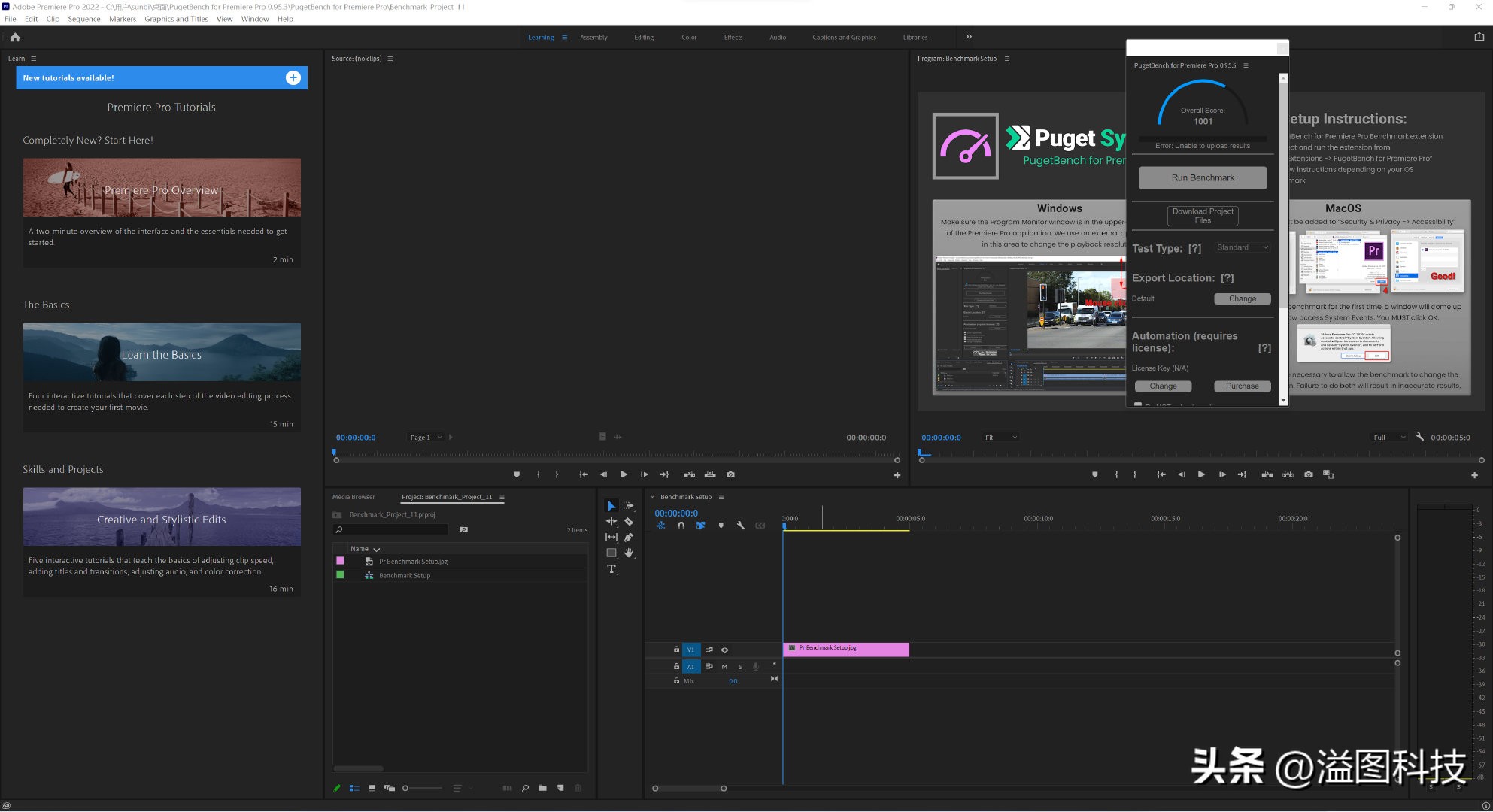This screenshot has height=812, width=1493.
Task: Toggle V1 track output eye
Action: [x=724, y=650]
